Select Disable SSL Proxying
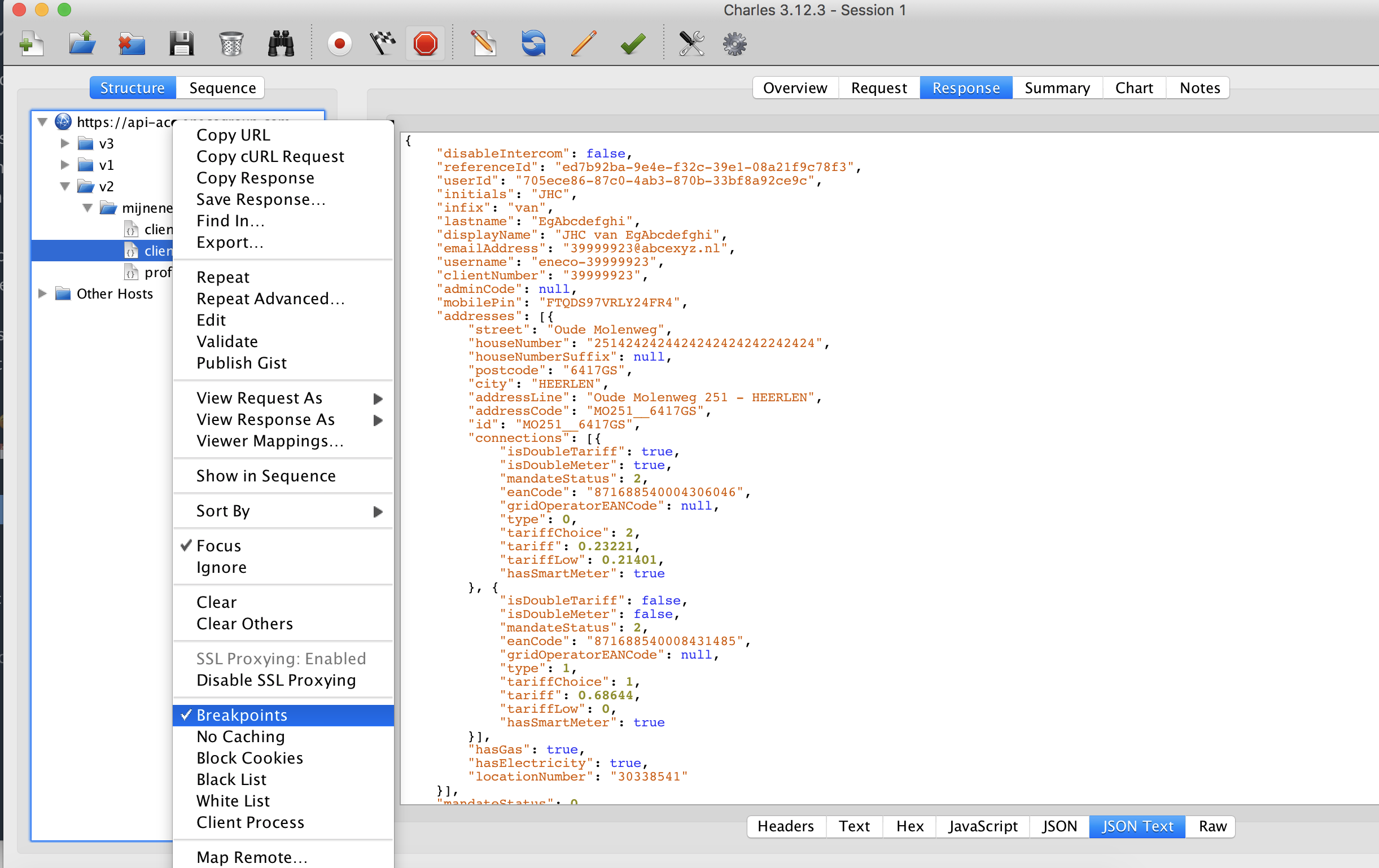Viewport: 1379px width, 868px height. click(x=275, y=680)
